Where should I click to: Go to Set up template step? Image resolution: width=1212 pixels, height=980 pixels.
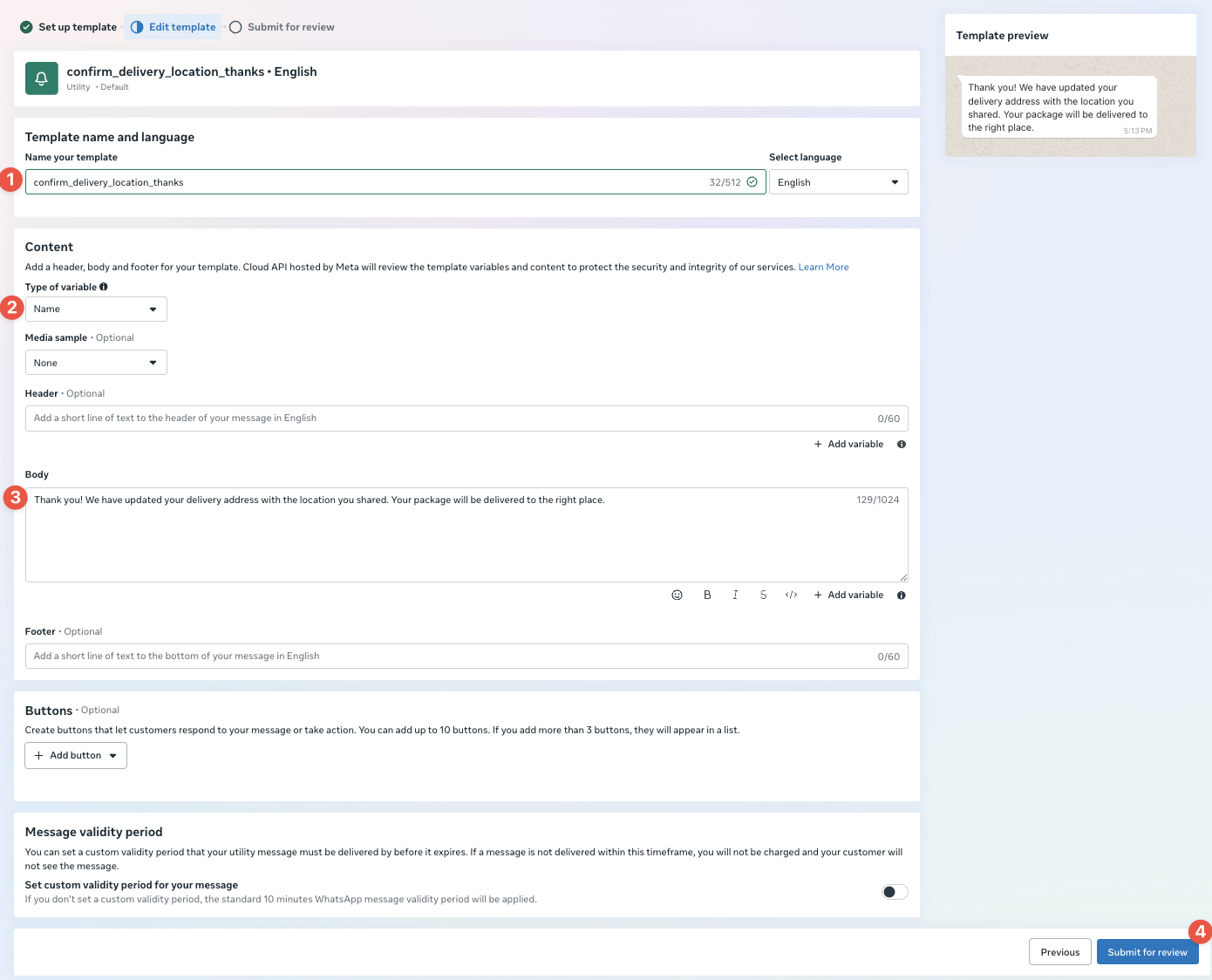pyautogui.click(x=69, y=27)
